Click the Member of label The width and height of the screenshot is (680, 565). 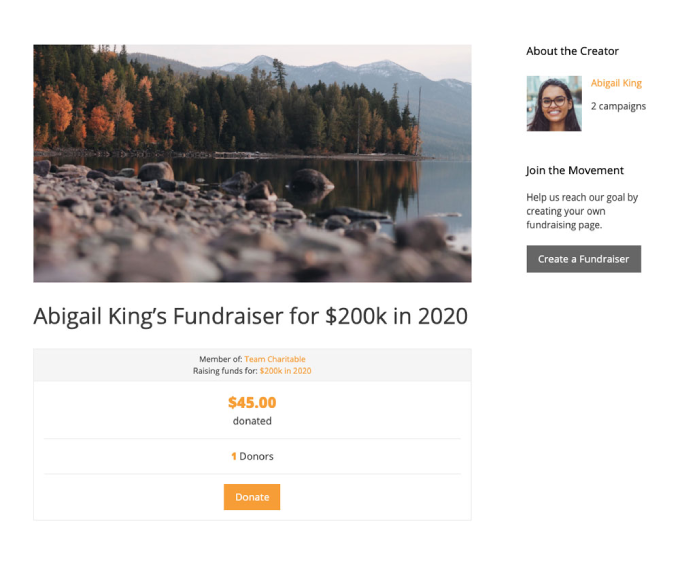tap(220, 359)
